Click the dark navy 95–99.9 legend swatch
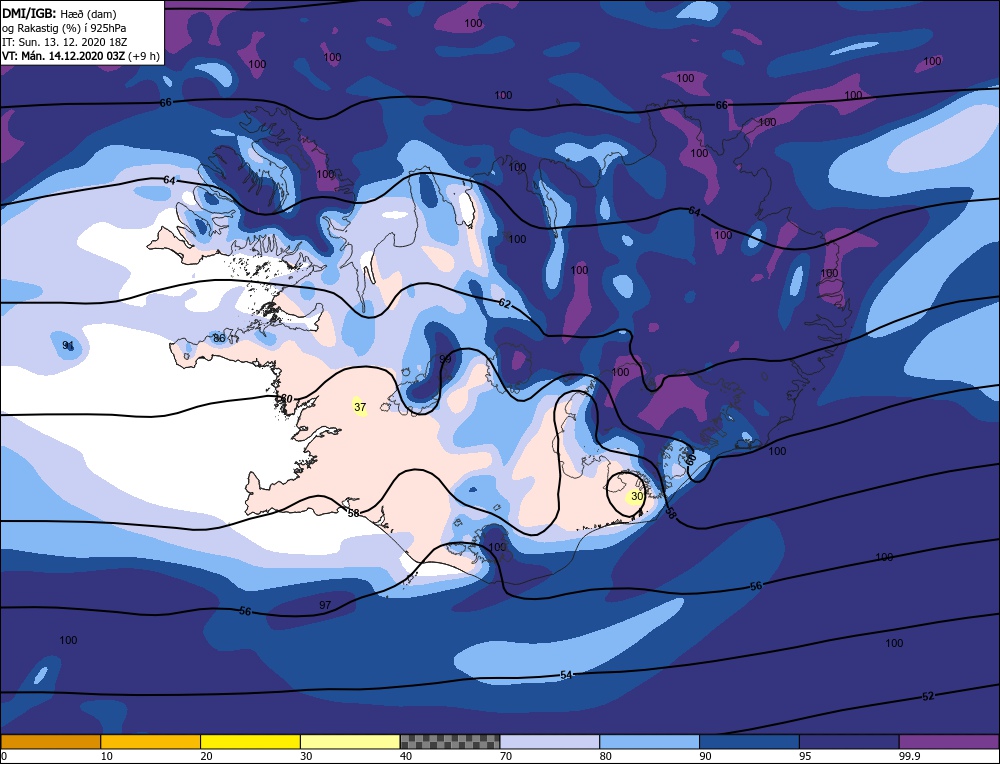The width and height of the screenshot is (1000, 764). [x=849, y=742]
